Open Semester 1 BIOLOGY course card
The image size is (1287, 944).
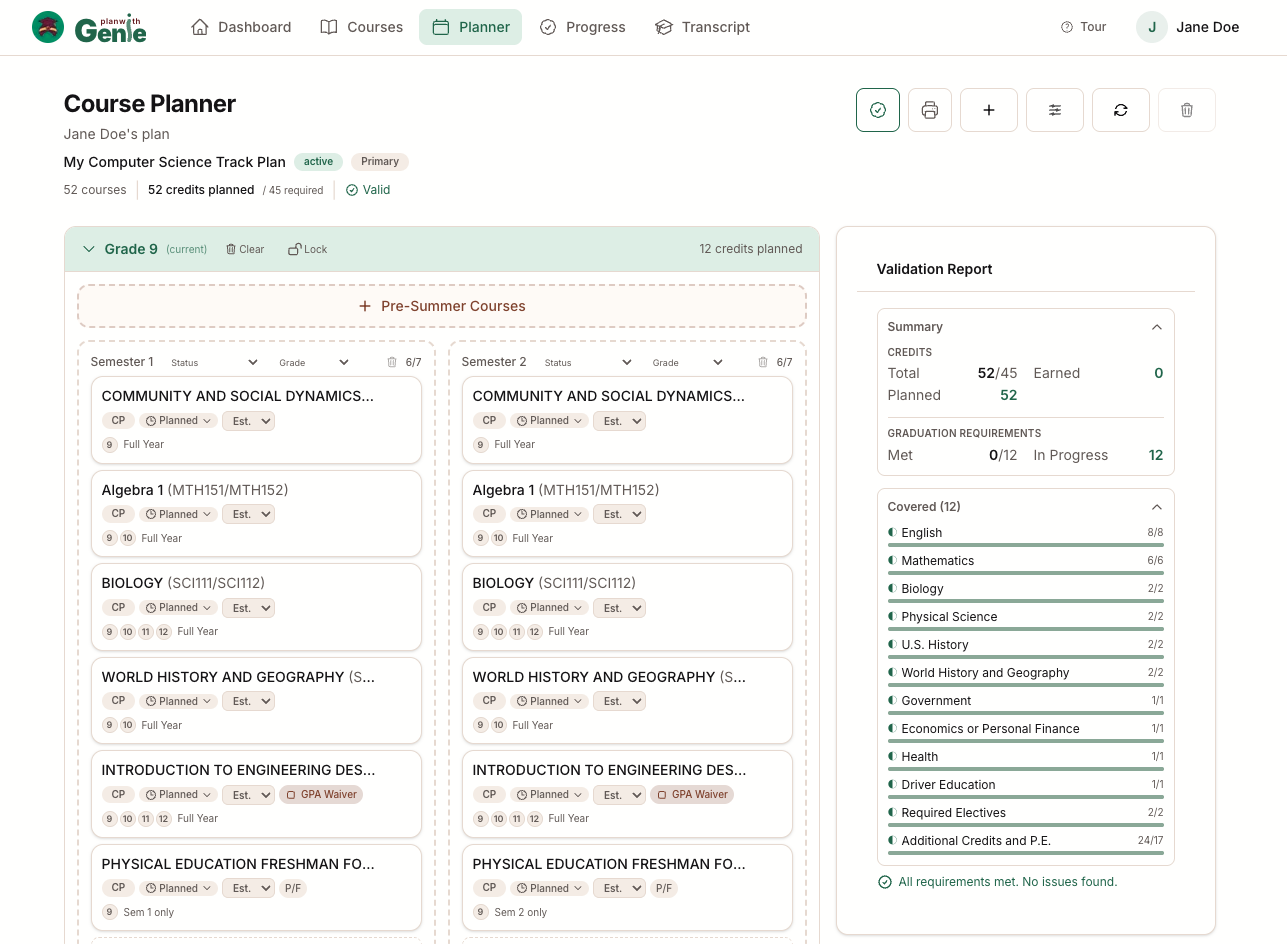pyautogui.click(x=256, y=607)
